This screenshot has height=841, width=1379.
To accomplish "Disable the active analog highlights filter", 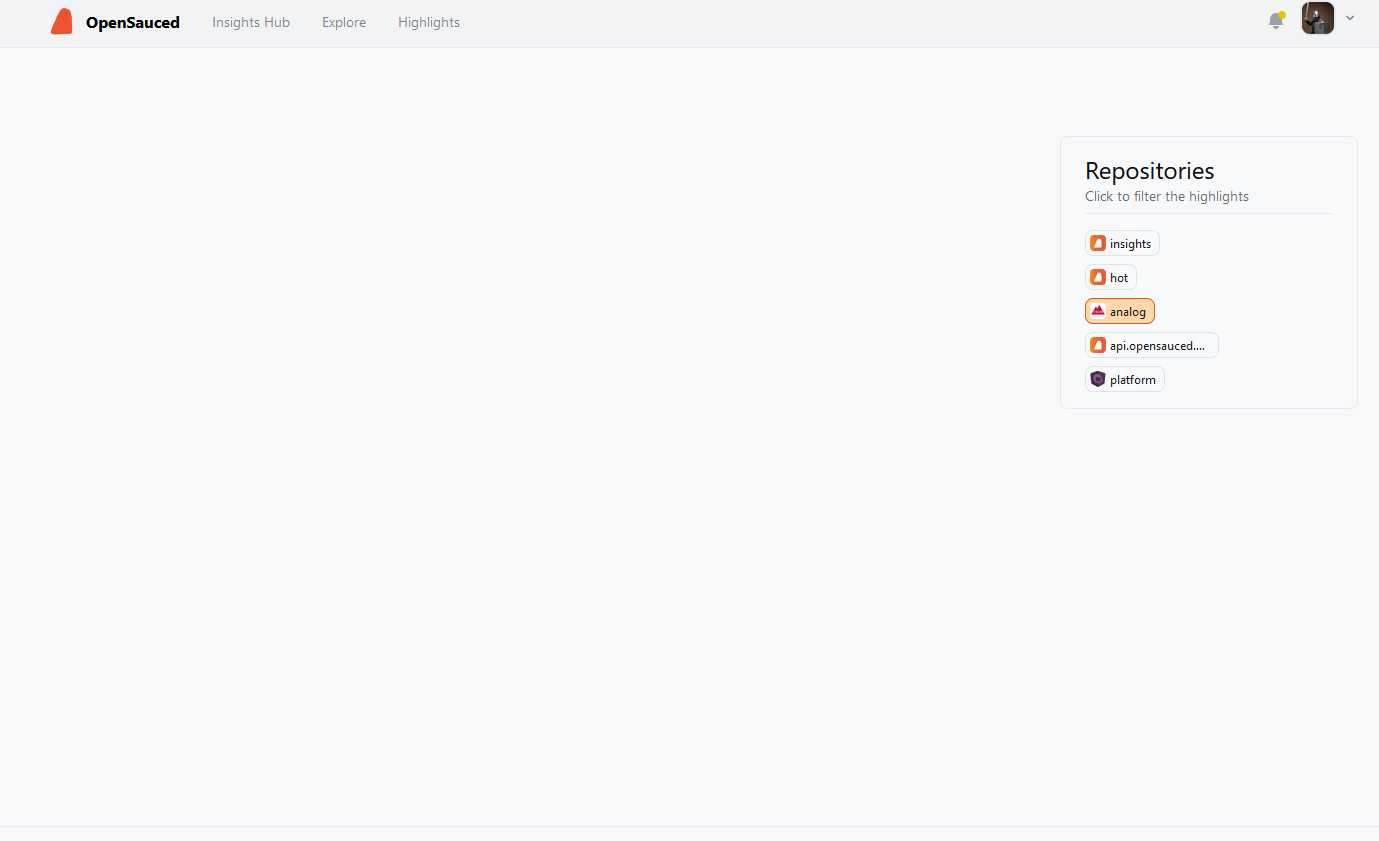I will pyautogui.click(x=1119, y=311).
